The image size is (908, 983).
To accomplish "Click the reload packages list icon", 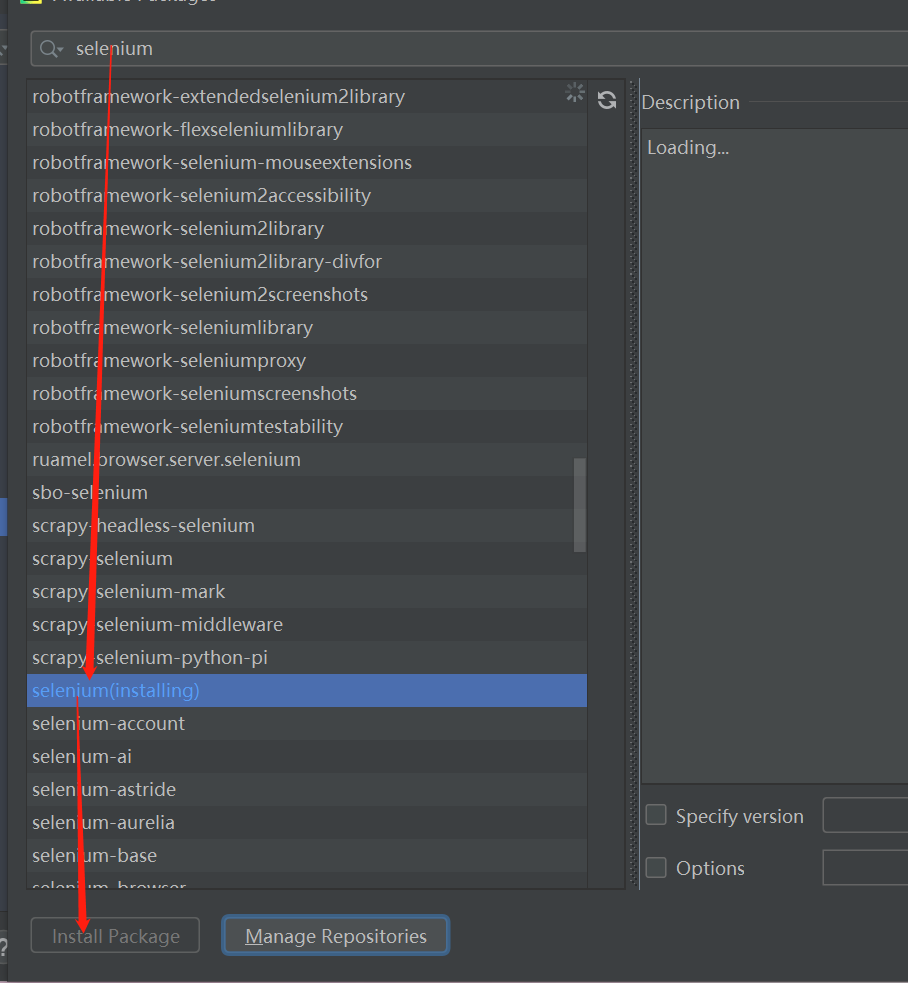I will click(606, 100).
